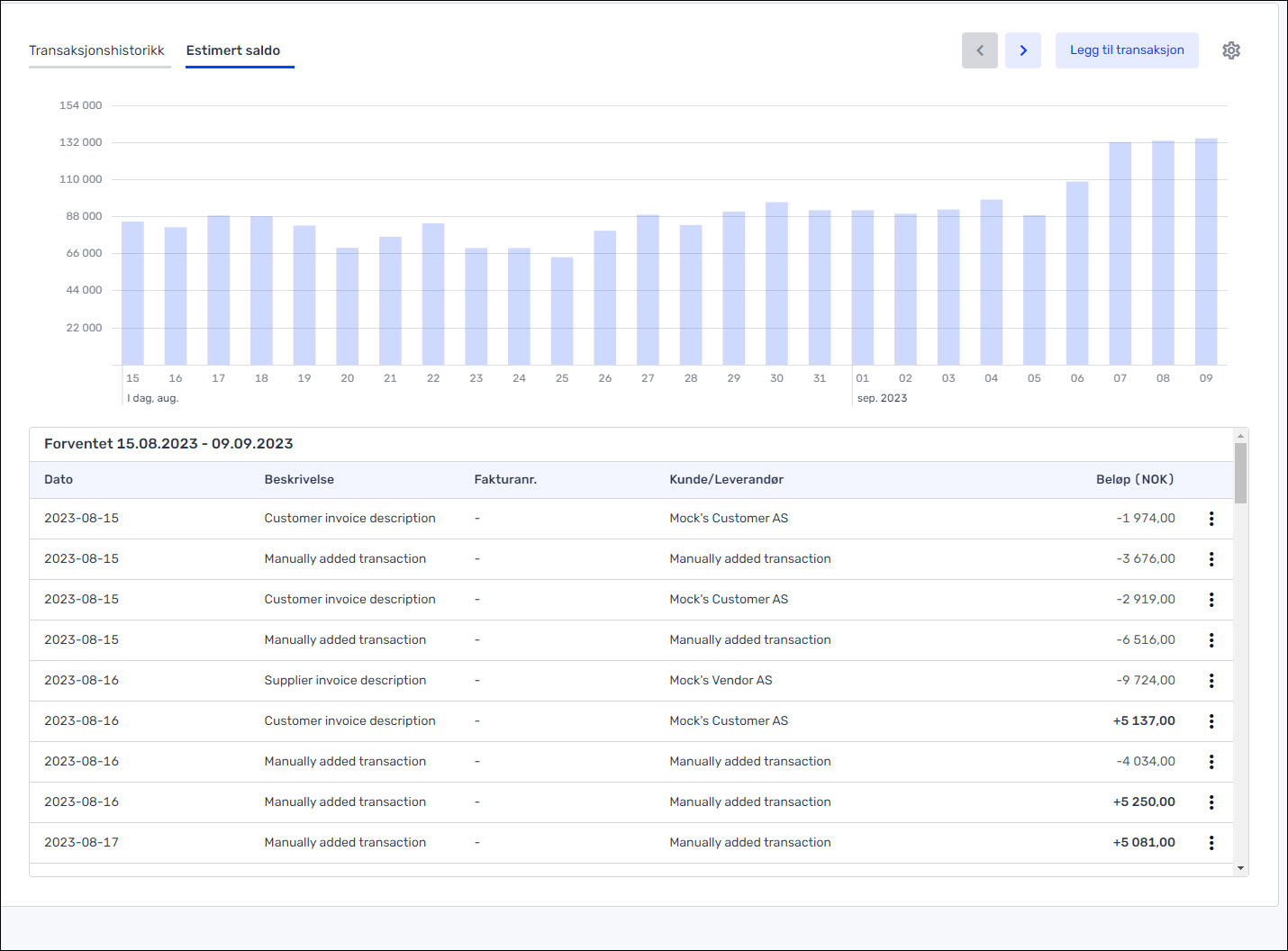Open options menu for the -1 974,00 row
This screenshot has width=1288, height=951.
pos(1211,519)
